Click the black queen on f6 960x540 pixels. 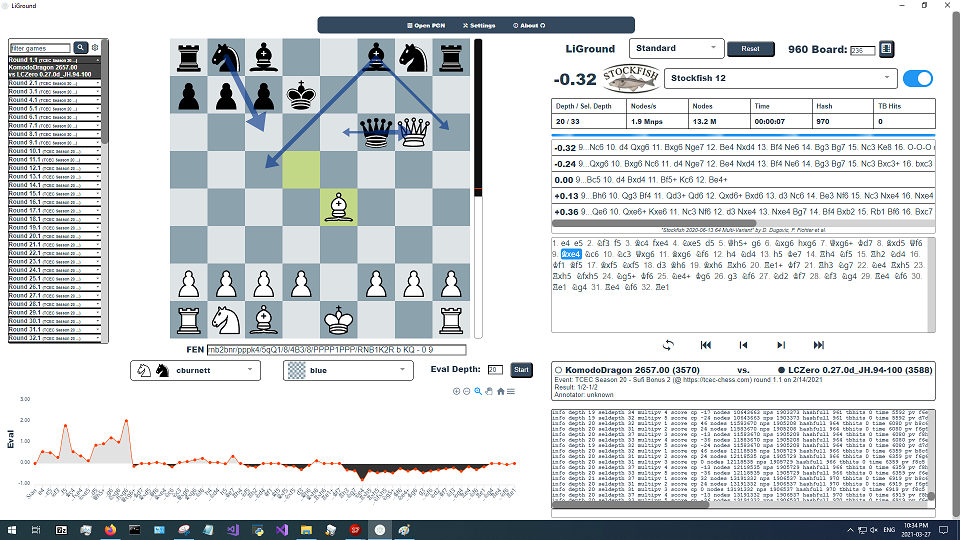coord(376,132)
